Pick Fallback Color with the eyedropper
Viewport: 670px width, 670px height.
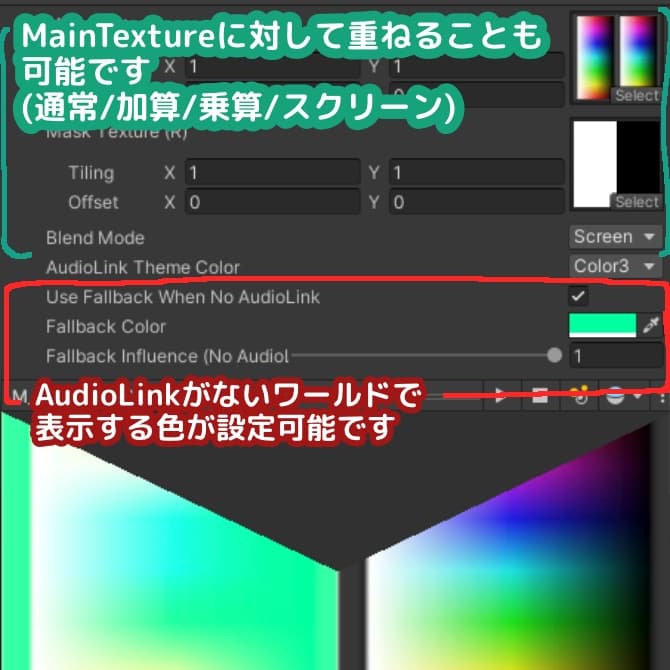pos(651,326)
